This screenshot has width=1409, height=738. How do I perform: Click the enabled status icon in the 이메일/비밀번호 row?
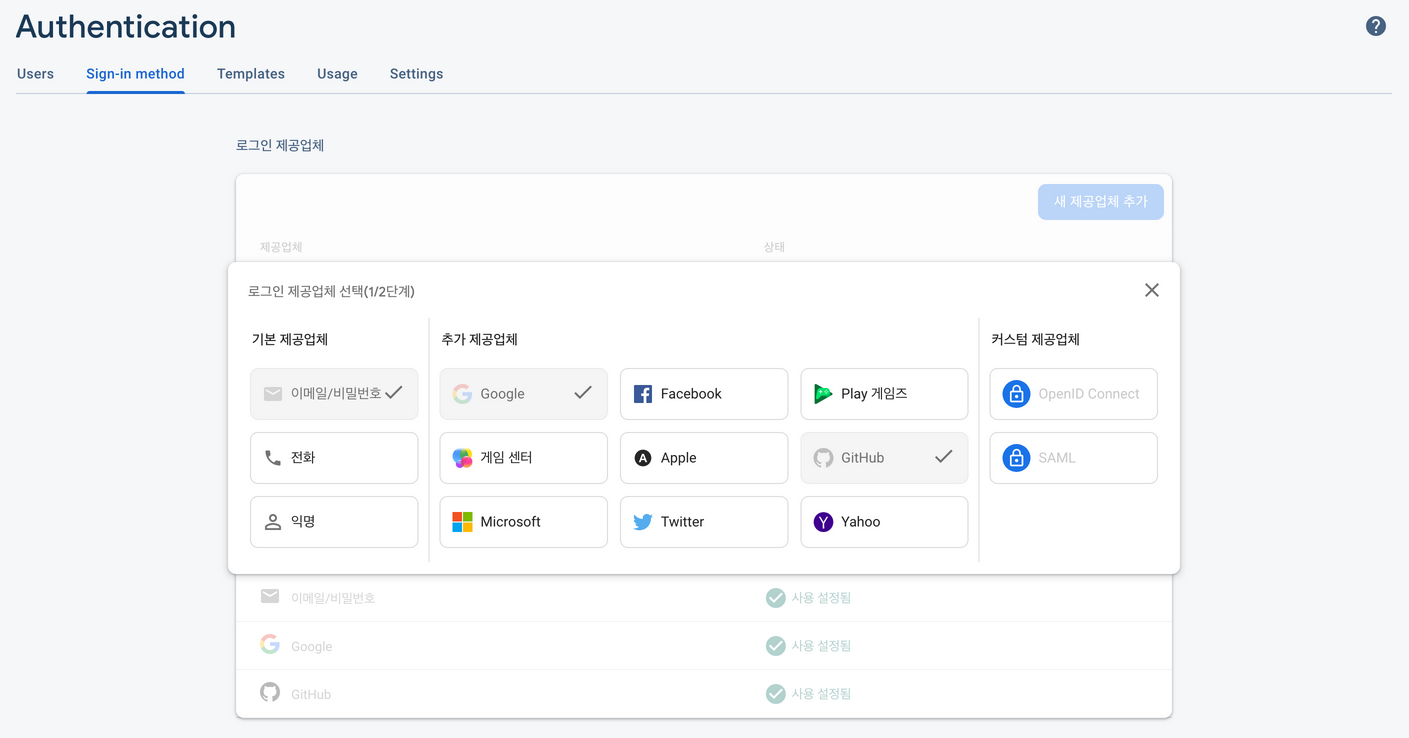[x=775, y=598]
